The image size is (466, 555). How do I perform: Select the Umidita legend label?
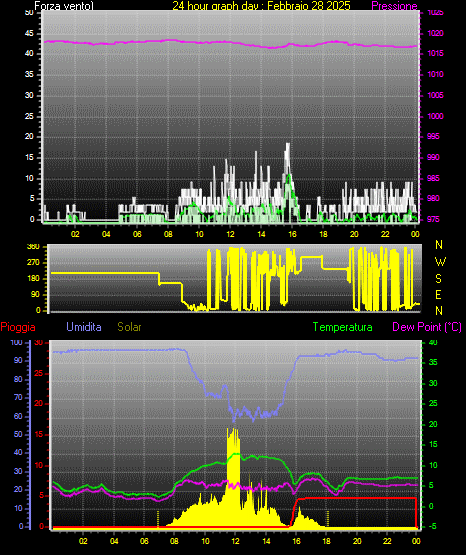point(84,327)
